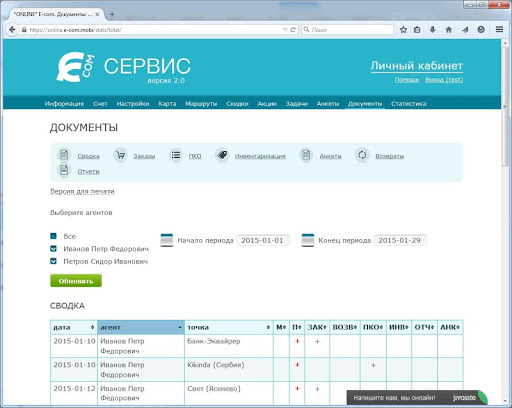
Task: Open the Маршруты menu item
Action: coord(201,104)
